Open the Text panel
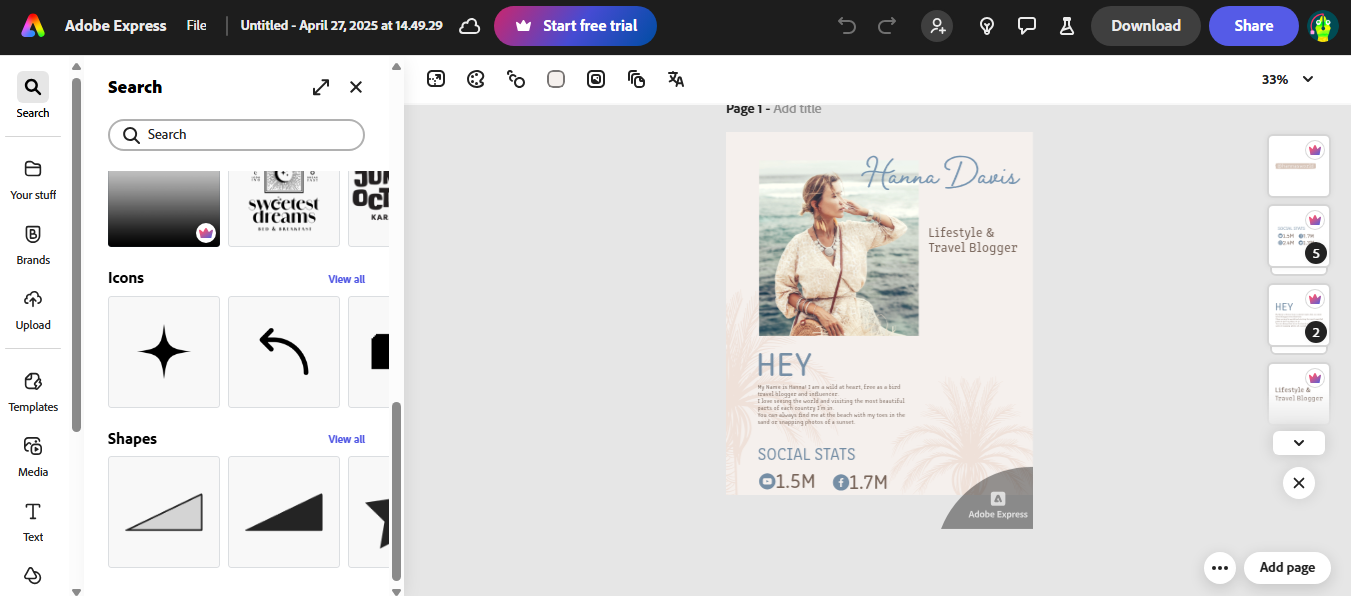 [33, 521]
